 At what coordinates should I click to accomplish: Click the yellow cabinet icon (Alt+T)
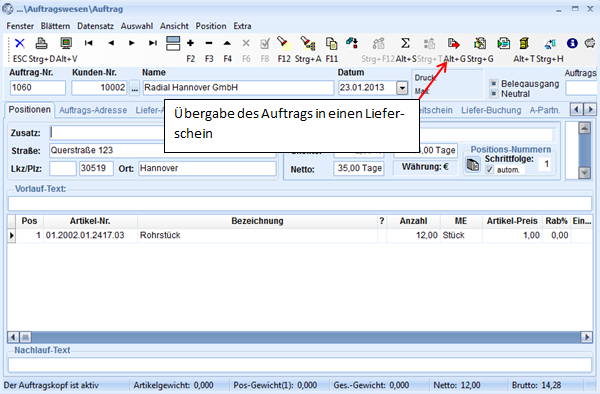(524, 43)
